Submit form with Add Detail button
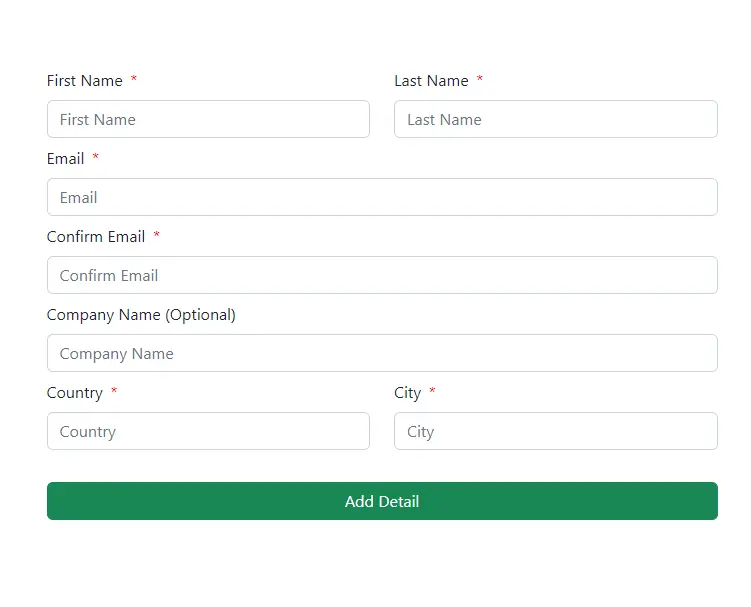This screenshot has width=751, height=607. pyautogui.click(x=382, y=501)
